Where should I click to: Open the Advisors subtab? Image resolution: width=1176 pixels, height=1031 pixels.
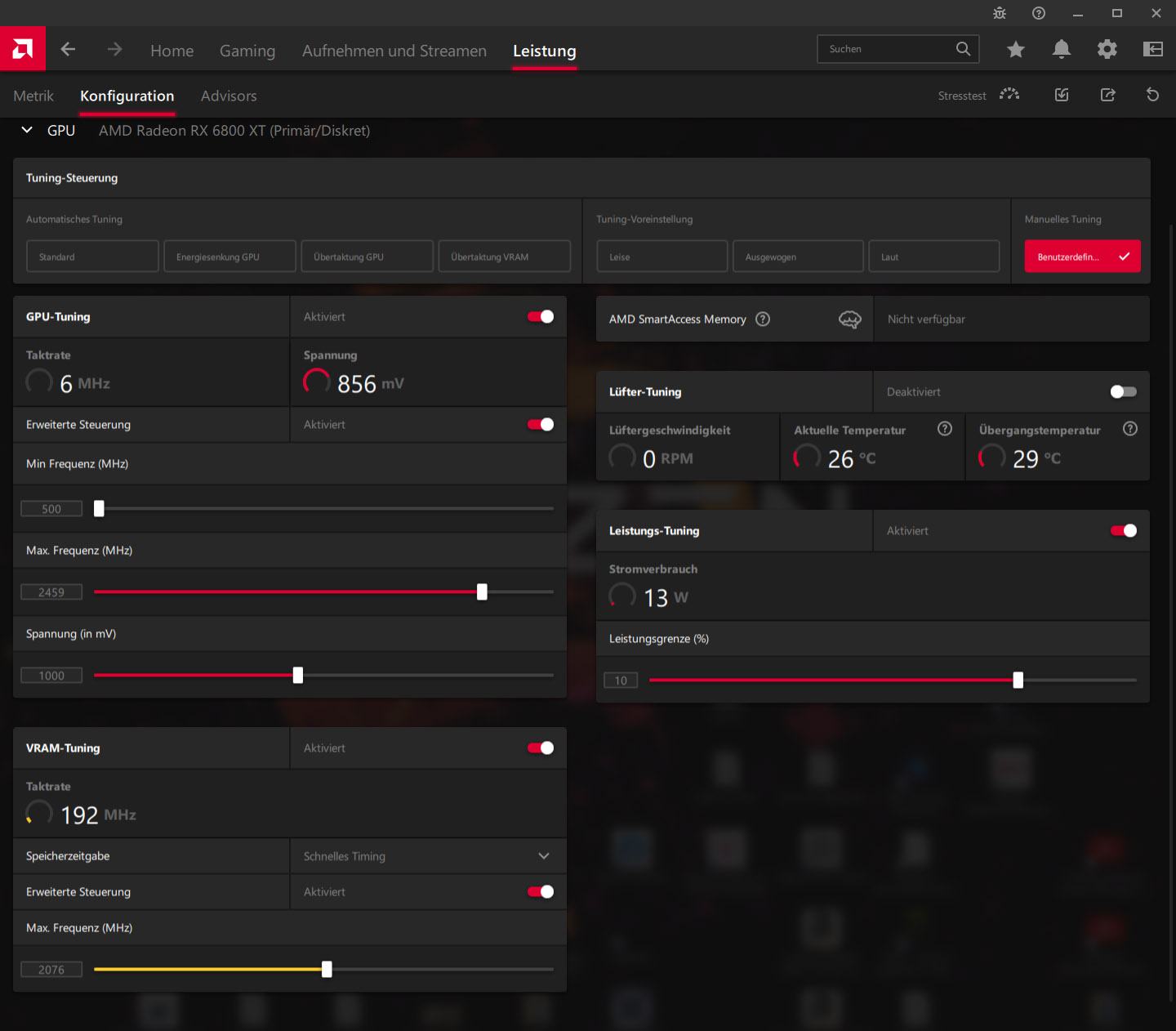(x=229, y=96)
